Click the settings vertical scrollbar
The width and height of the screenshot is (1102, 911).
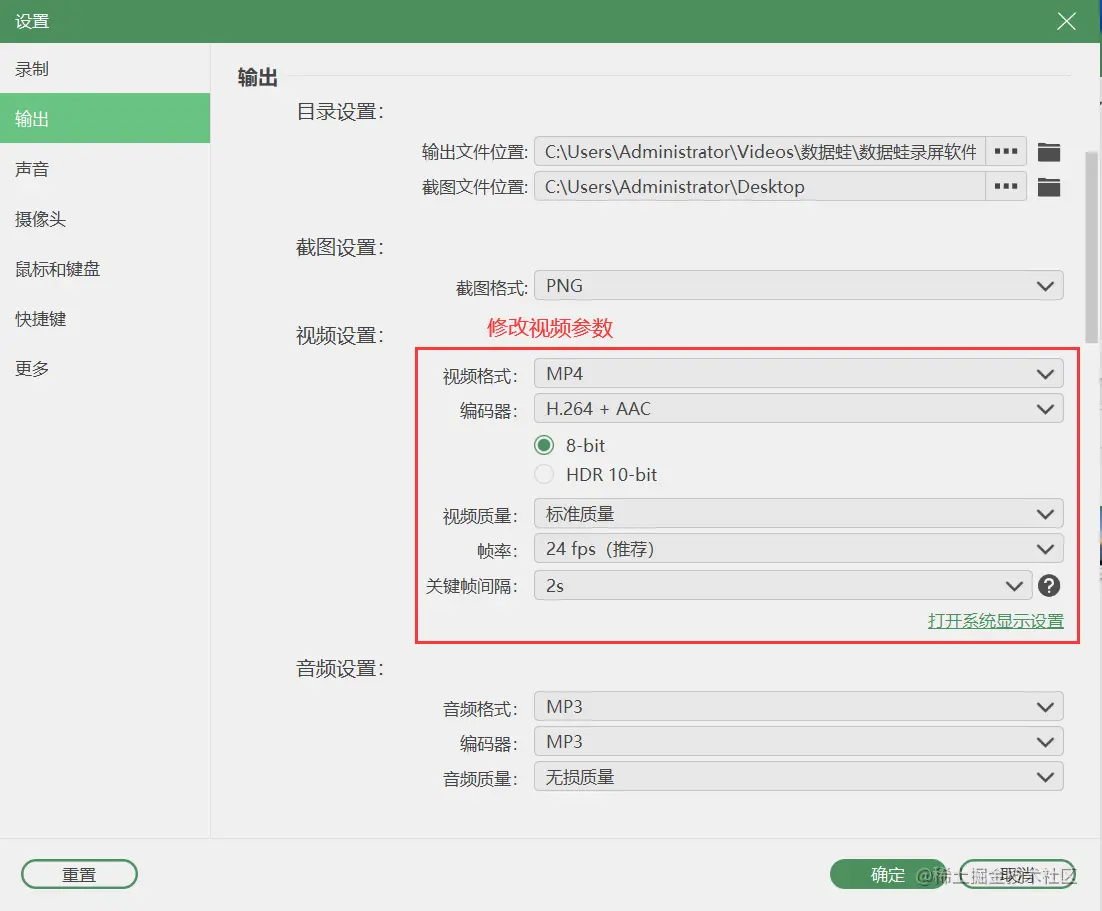pyautogui.click(x=1091, y=246)
